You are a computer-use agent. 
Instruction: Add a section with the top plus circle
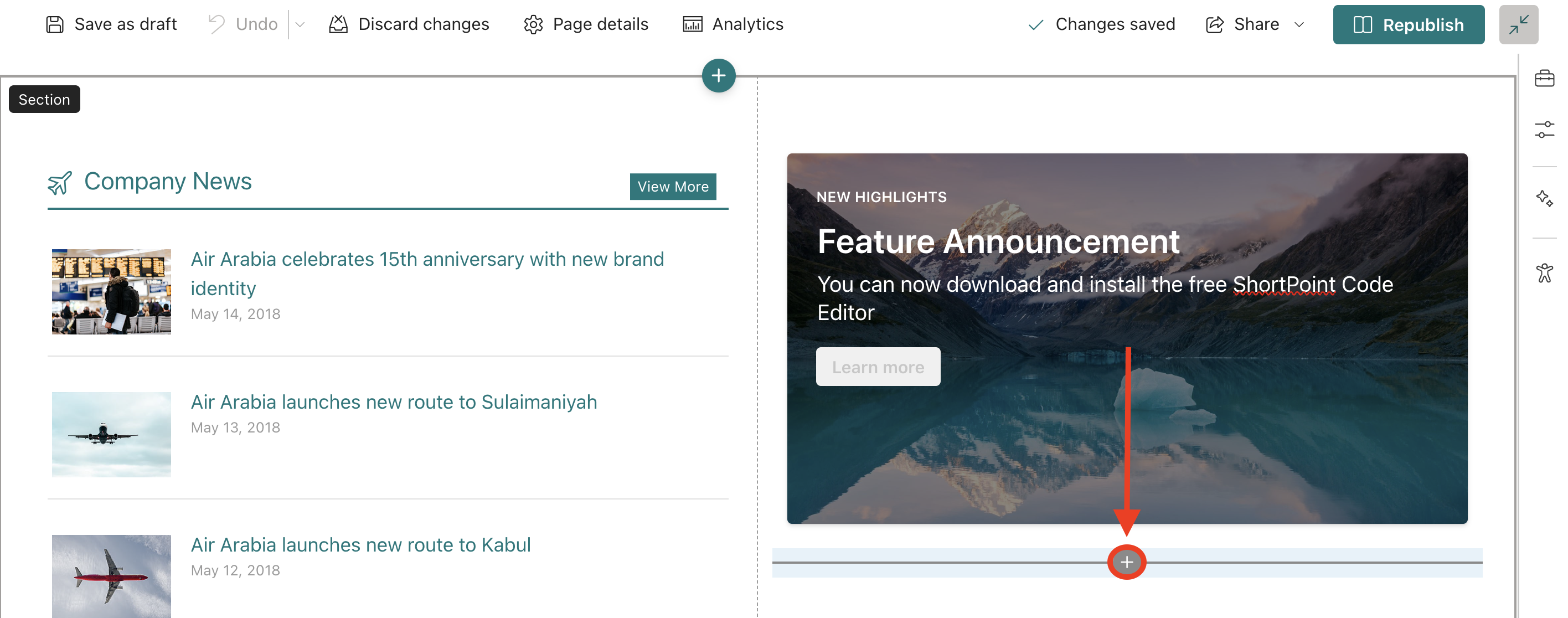pos(718,75)
